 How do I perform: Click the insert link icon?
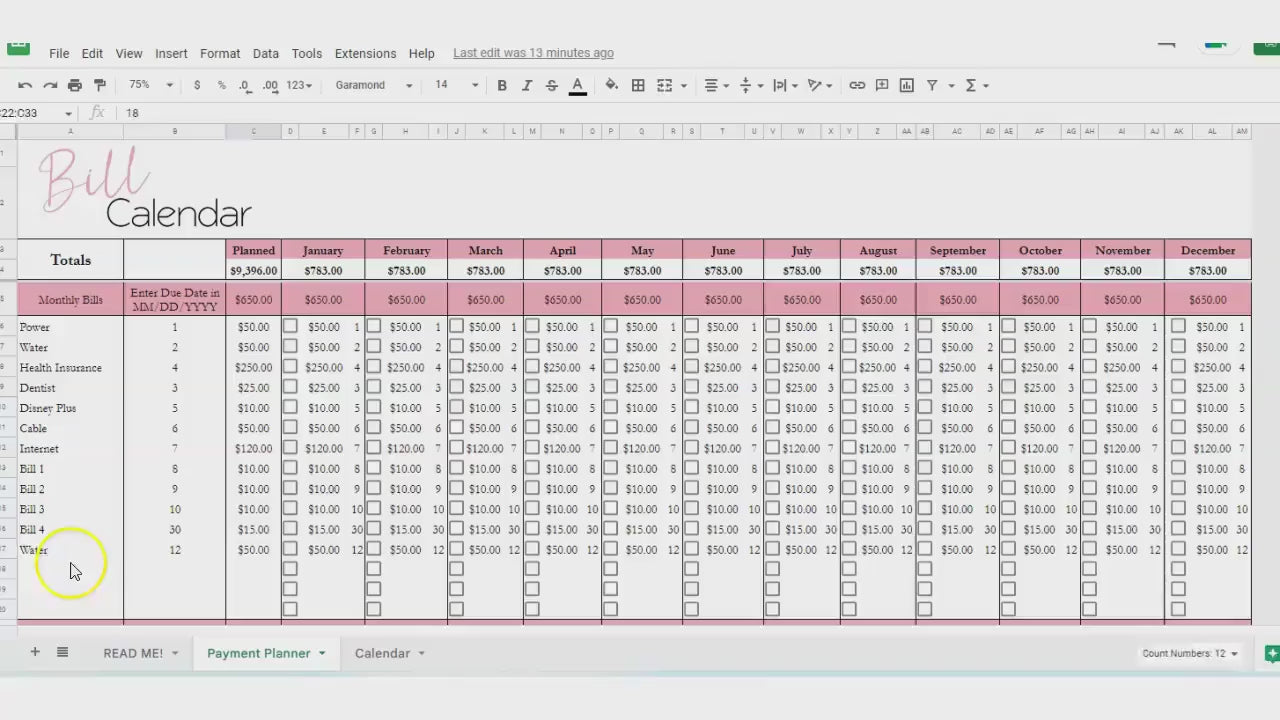tap(857, 85)
